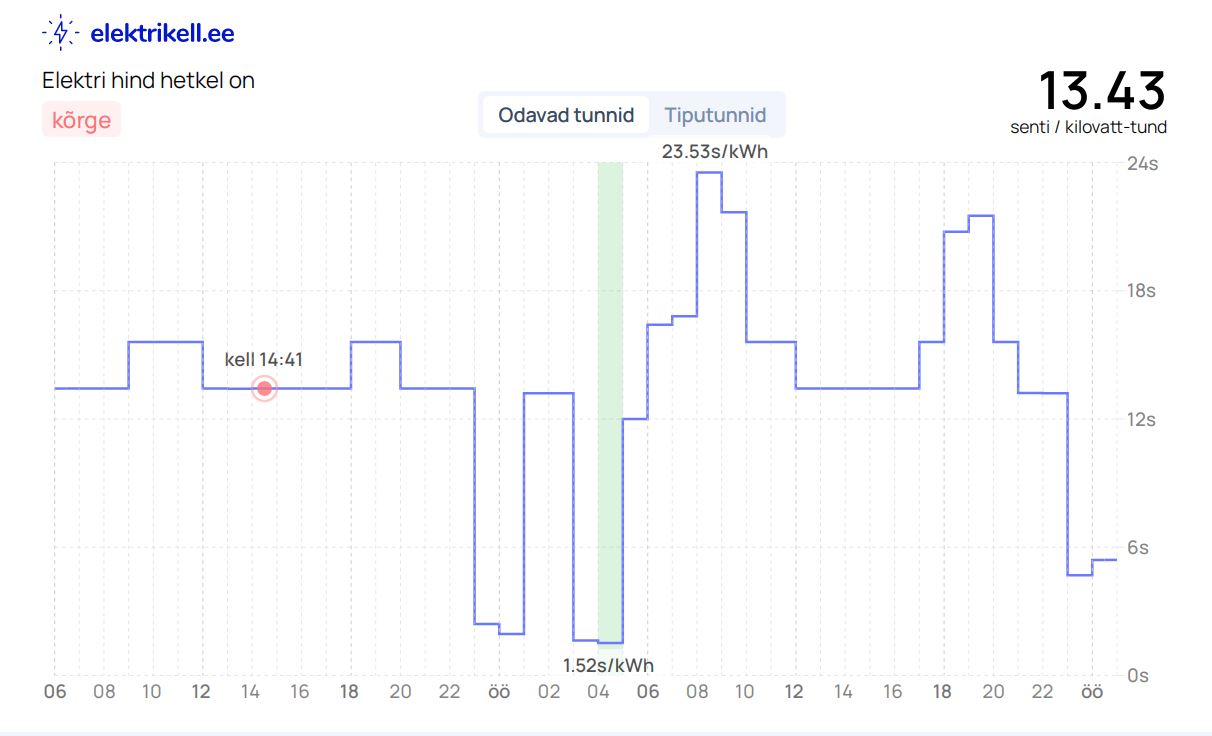
Task: Click the first 06 hour axis label
Action: pos(54,692)
